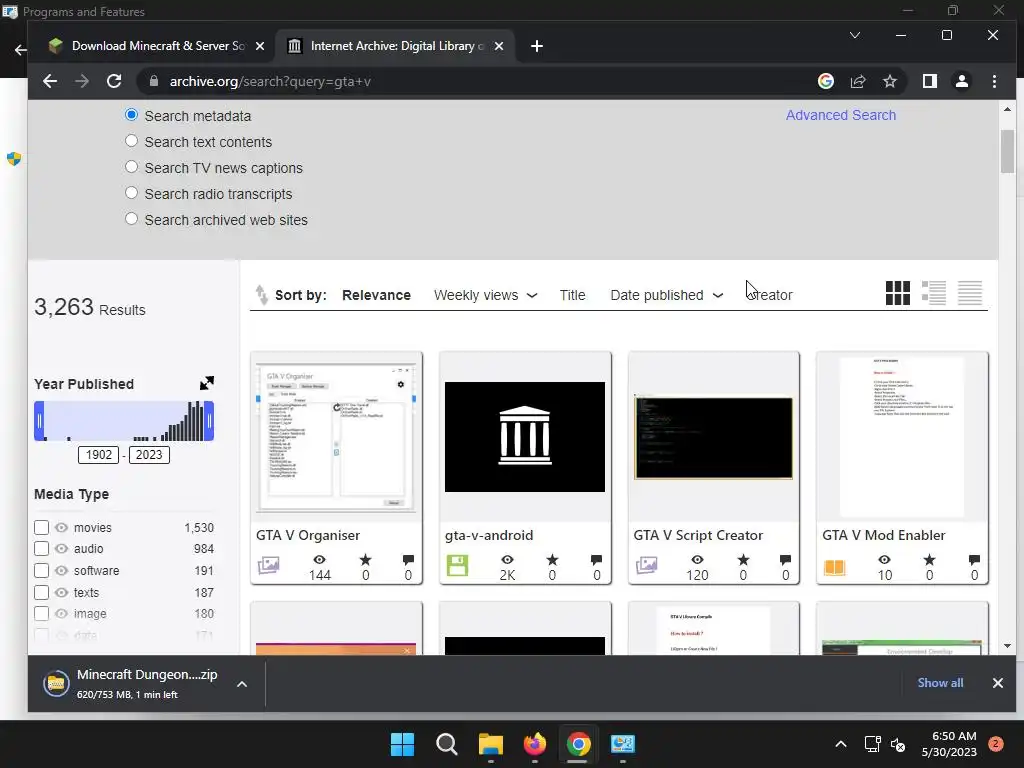Click reviews bubble on GTA V Mod Enabler card
Image resolution: width=1024 pixels, height=768 pixels.
click(974, 560)
